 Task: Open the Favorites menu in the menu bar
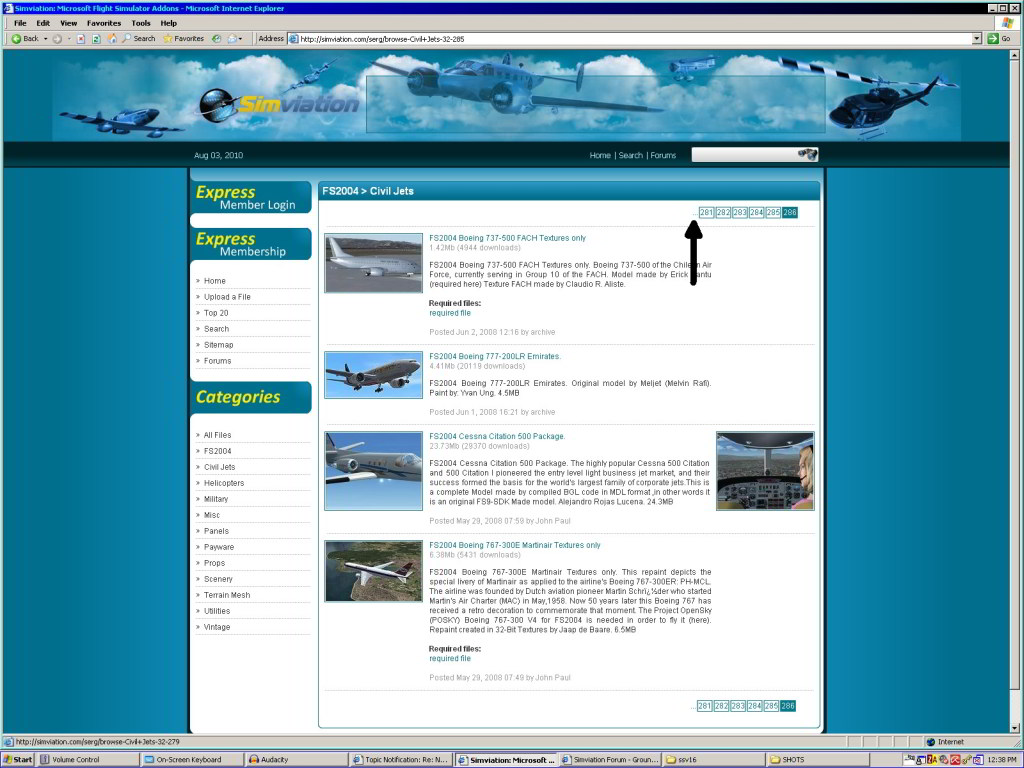click(104, 23)
